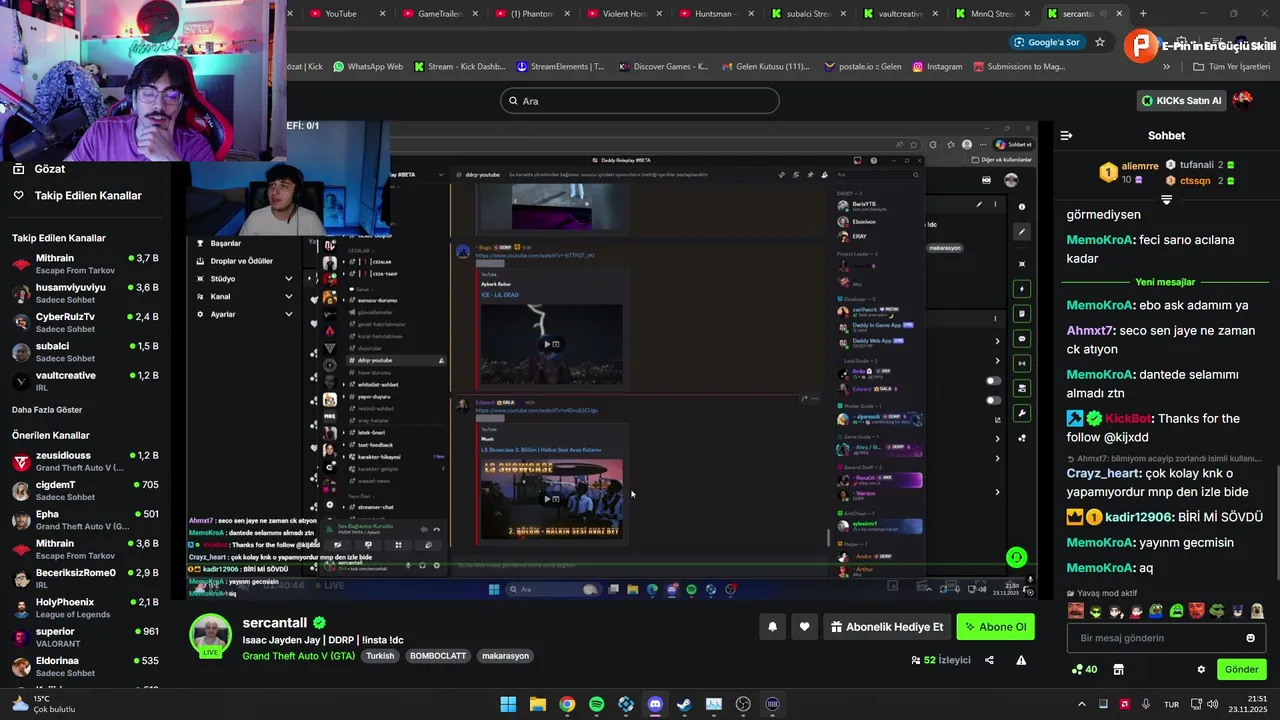
Task: Open zeusidiouss recommended channel
Action: (x=85, y=461)
